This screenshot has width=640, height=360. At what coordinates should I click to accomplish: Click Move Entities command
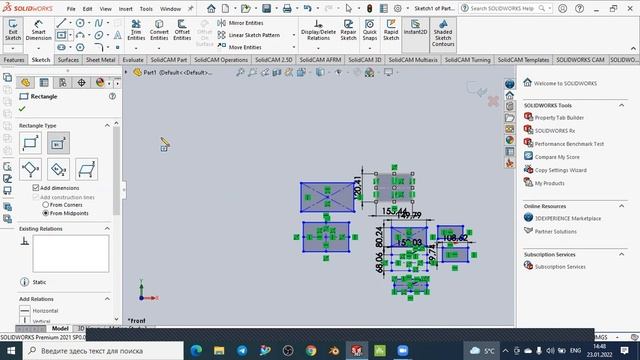[240, 47]
